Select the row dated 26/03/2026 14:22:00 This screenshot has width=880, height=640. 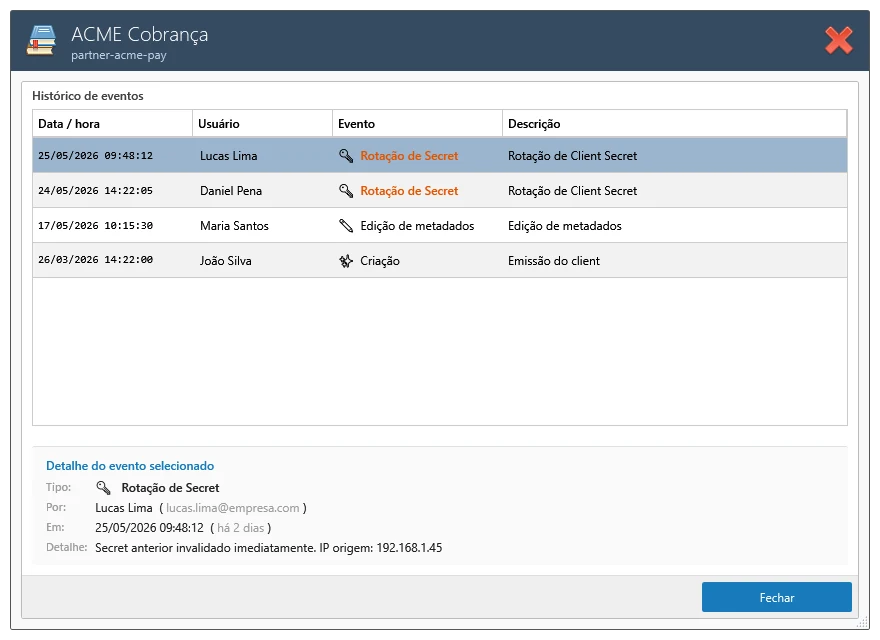pyautogui.click(x=440, y=260)
